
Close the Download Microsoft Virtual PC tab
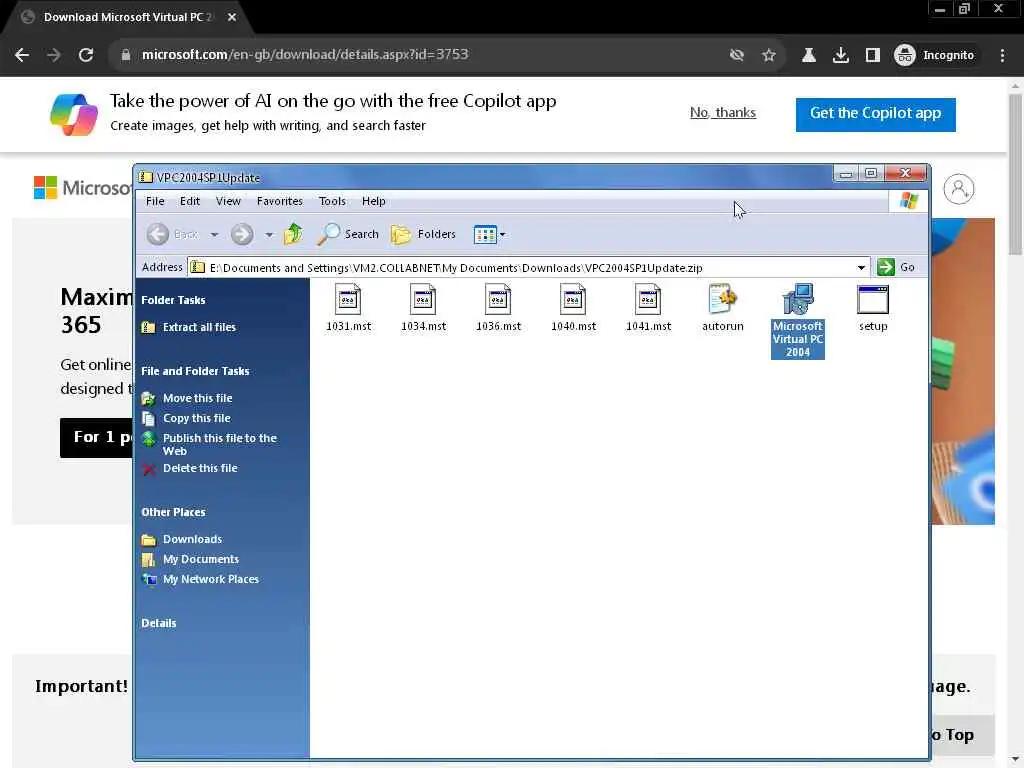pos(232,17)
